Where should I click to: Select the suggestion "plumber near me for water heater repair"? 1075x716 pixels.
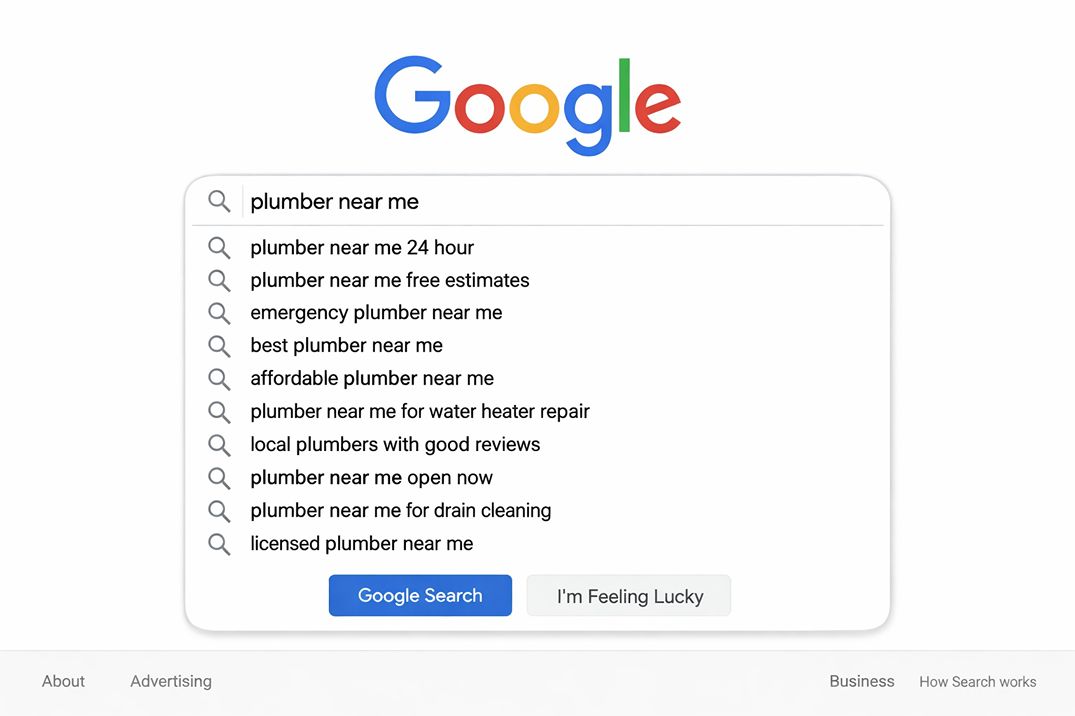coord(420,412)
